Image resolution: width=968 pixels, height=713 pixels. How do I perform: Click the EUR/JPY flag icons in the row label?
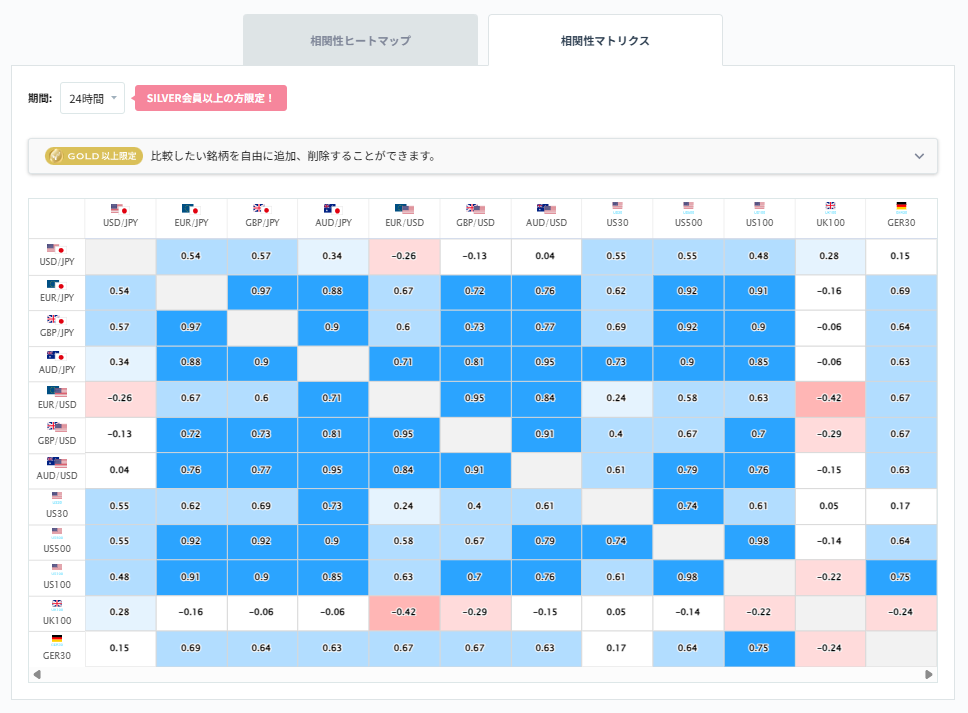[56, 283]
